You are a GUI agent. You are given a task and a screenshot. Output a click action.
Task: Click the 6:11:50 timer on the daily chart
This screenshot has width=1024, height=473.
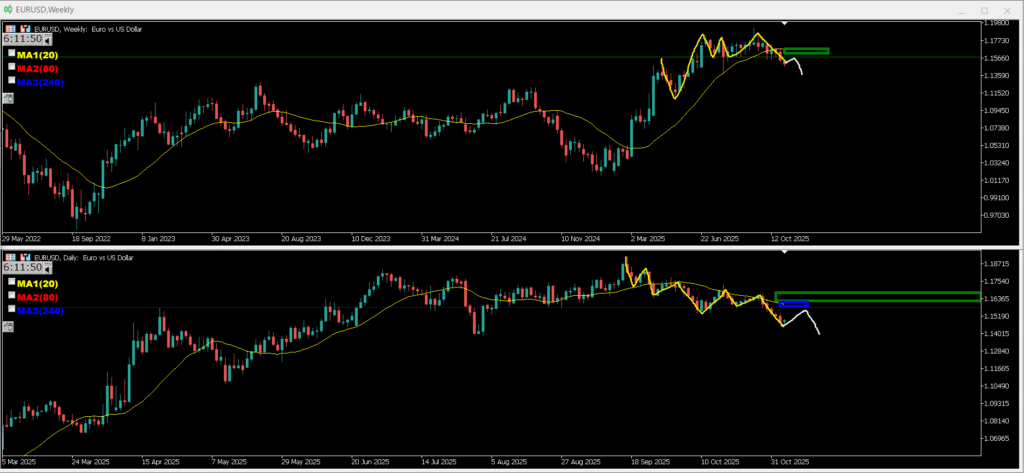(24, 269)
